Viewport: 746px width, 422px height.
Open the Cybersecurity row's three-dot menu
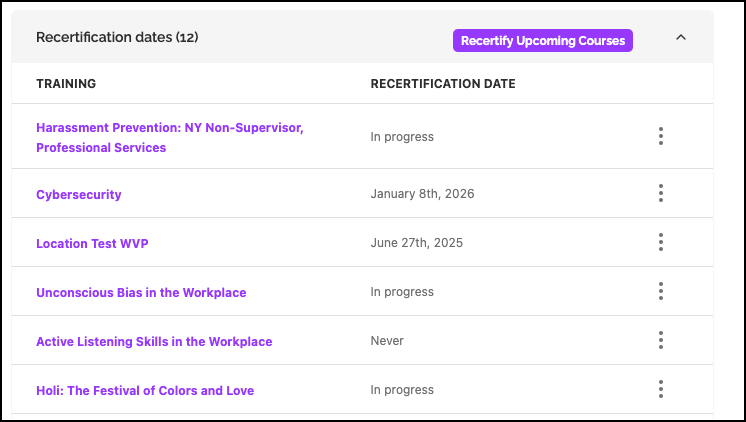coord(661,194)
